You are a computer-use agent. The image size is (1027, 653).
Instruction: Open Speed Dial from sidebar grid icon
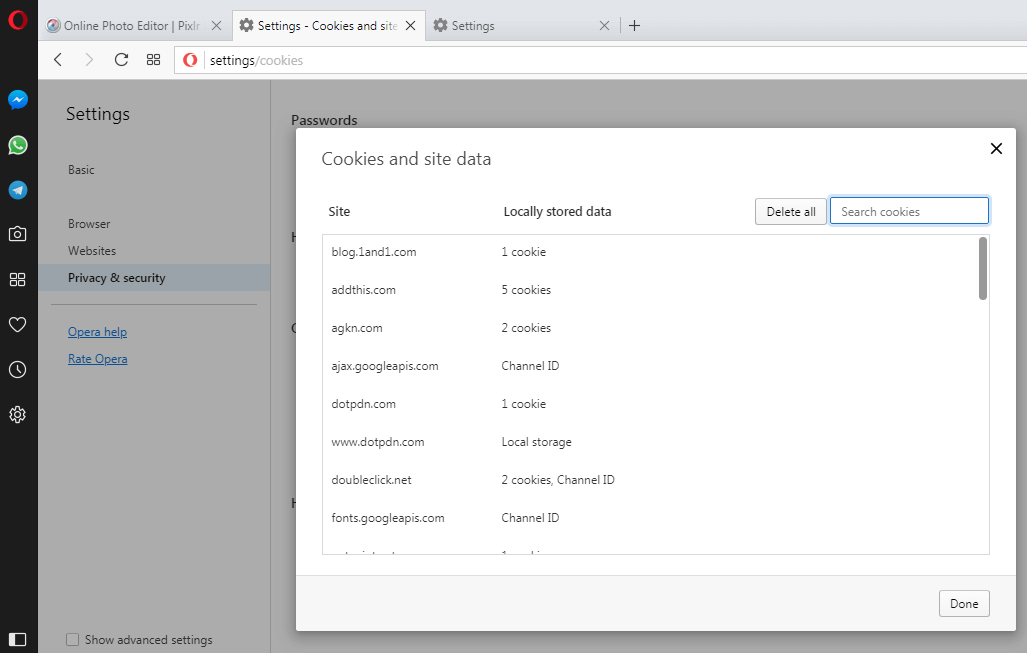pyautogui.click(x=18, y=280)
